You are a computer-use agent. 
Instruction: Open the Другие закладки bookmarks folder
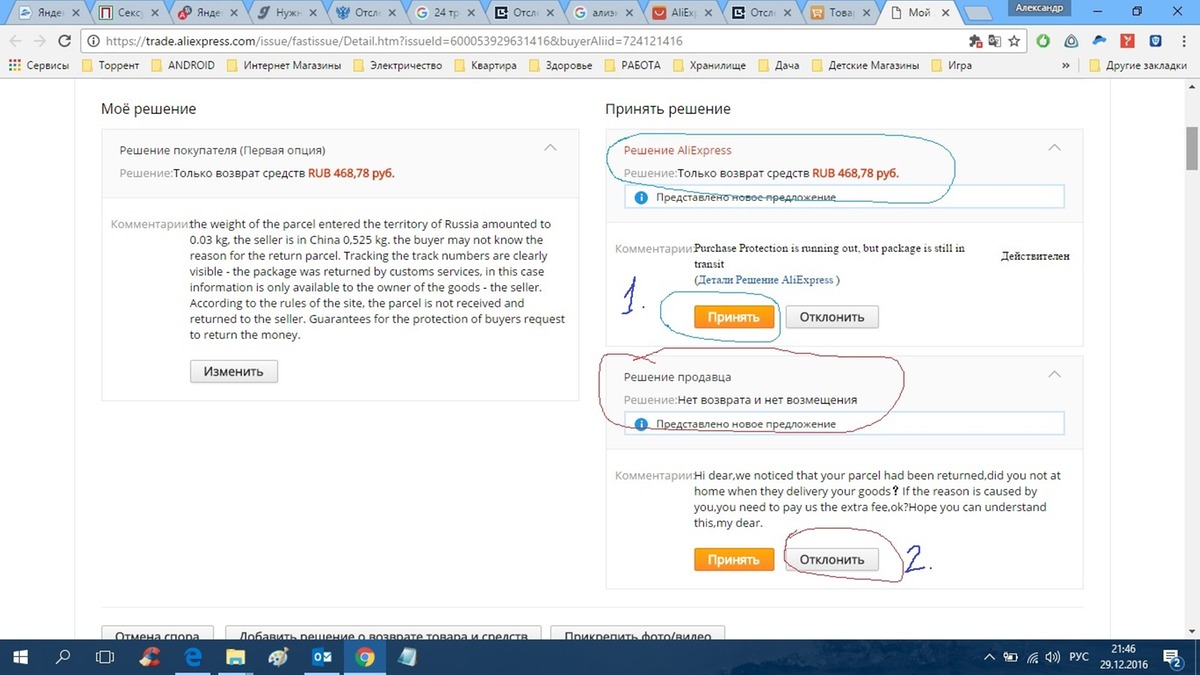[x=1136, y=65]
